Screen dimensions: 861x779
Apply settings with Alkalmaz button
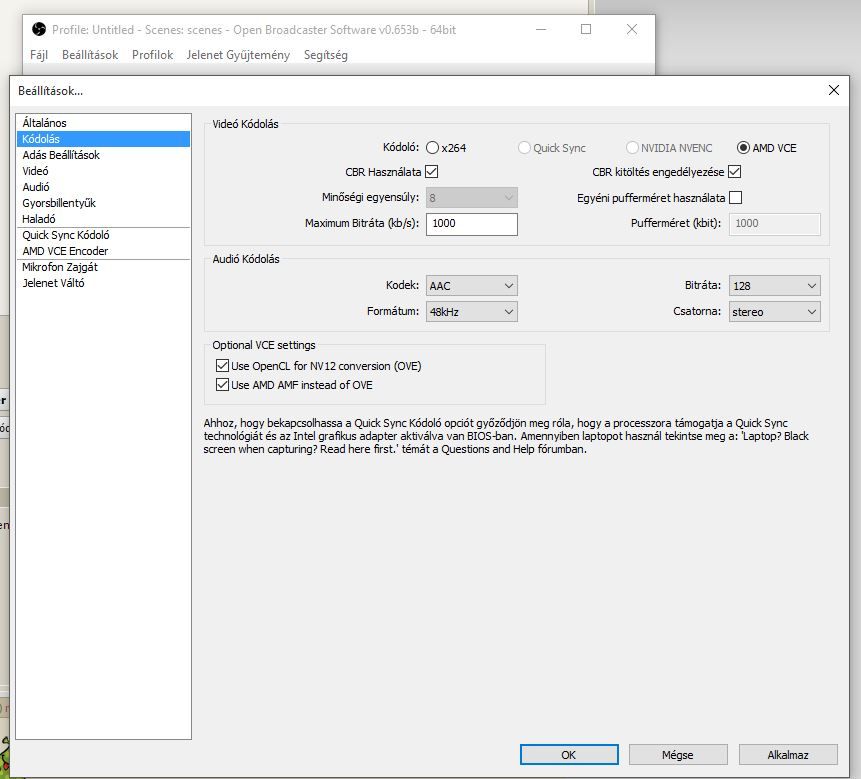click(788, 755)
